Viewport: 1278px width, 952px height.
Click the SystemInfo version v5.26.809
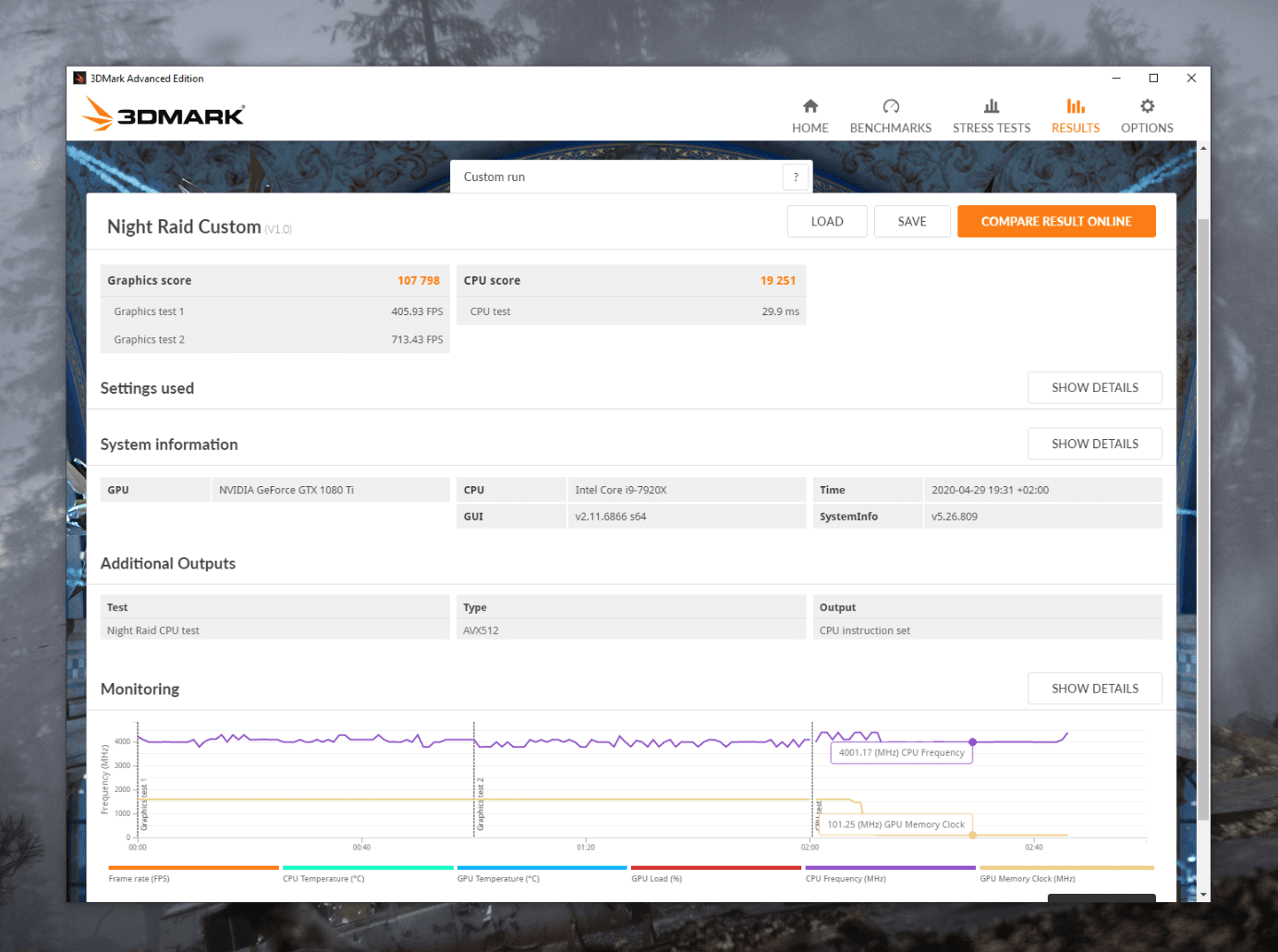pos(955,518)
